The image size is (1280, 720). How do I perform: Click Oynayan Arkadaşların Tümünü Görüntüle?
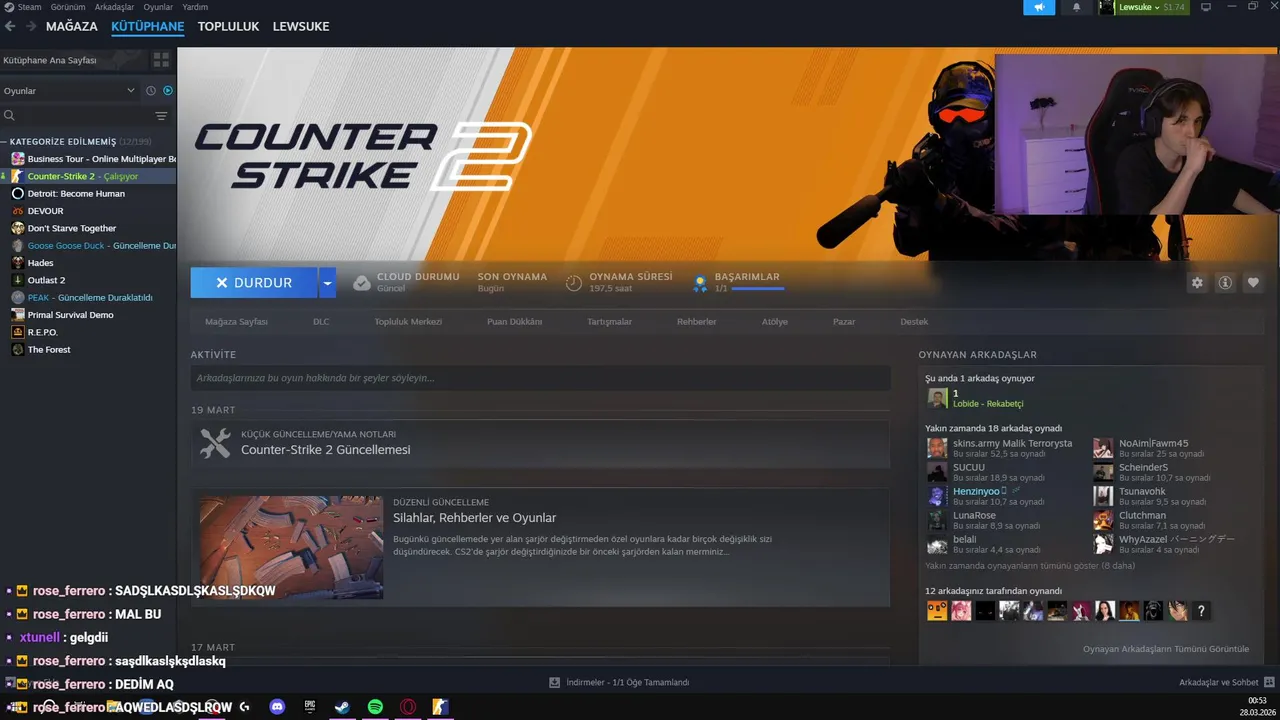[x=1166, y=649]
